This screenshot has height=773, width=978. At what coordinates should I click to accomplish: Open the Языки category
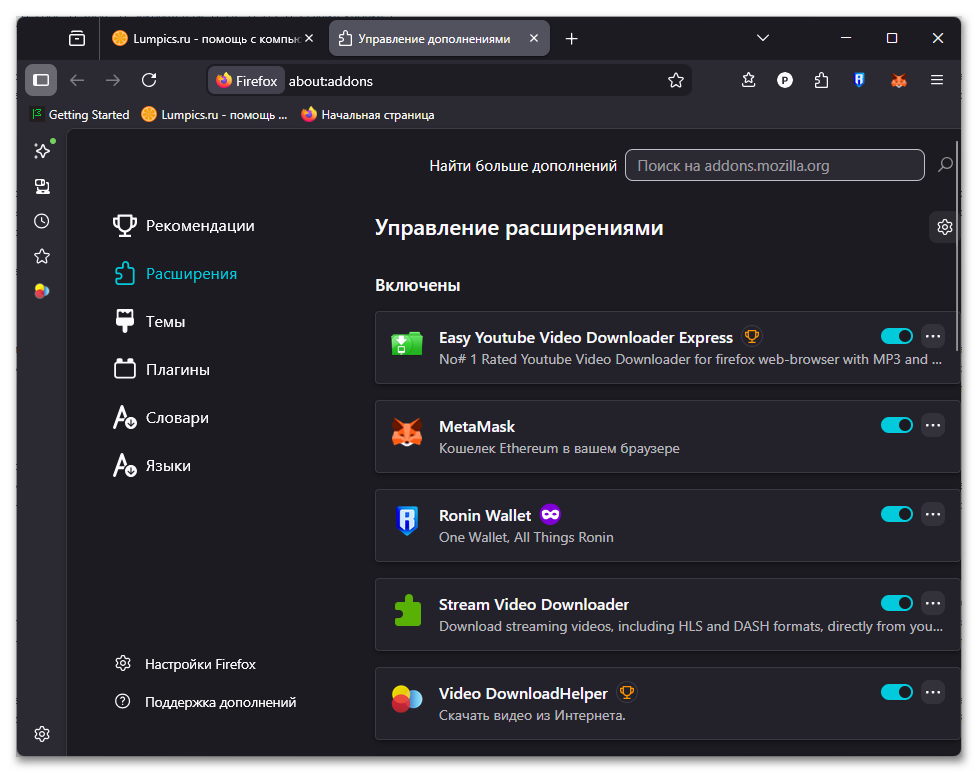click(x=152, y=466)
